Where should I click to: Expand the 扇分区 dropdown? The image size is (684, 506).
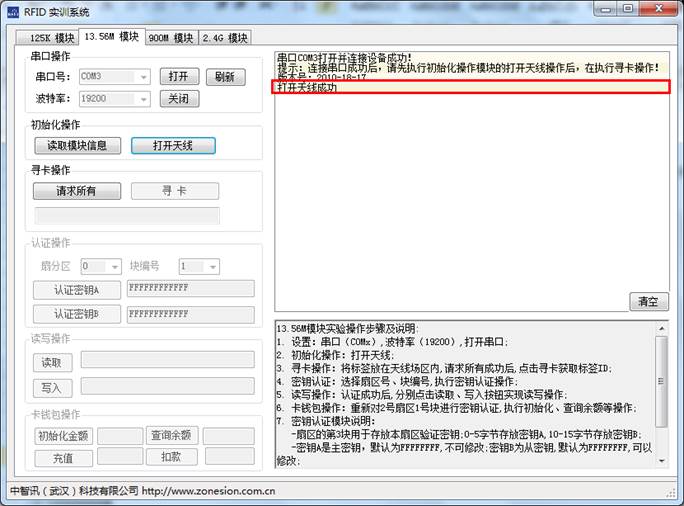click(114, 266)
